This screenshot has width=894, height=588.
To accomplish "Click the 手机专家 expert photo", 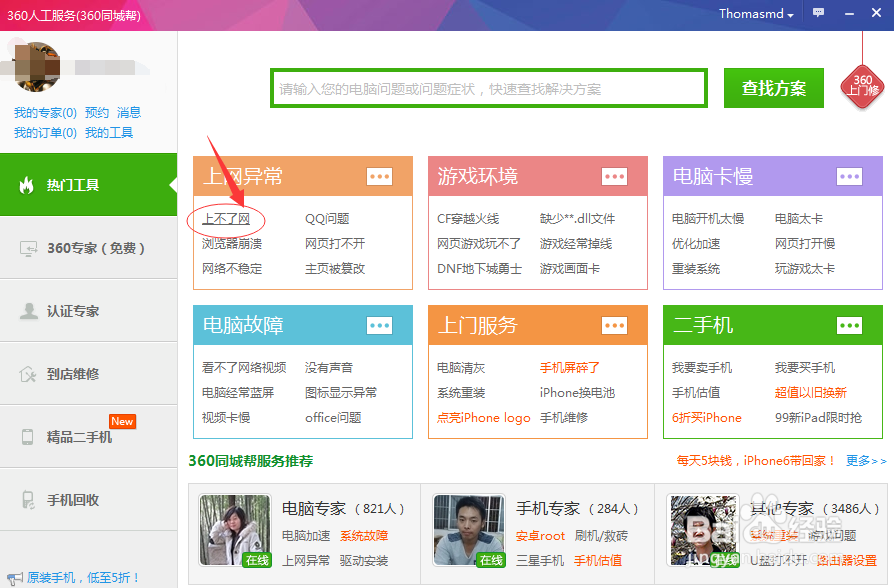I will pos(469,530).
